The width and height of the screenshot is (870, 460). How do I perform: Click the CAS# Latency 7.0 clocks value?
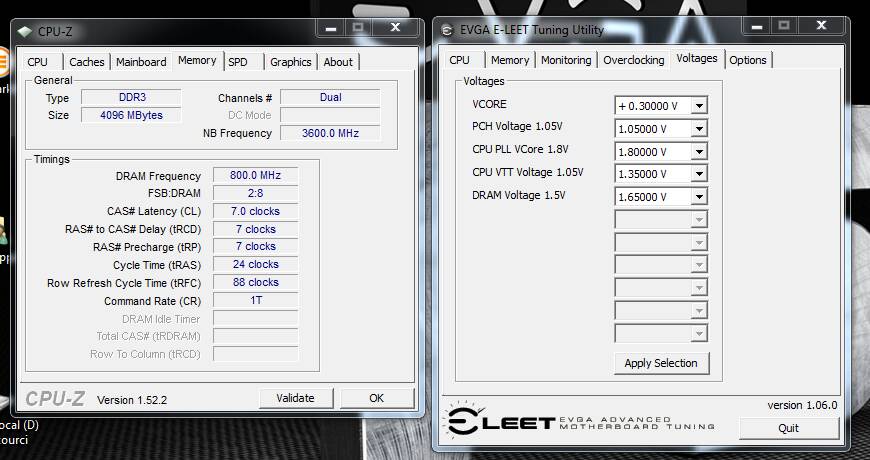click(x=256, y=211)
